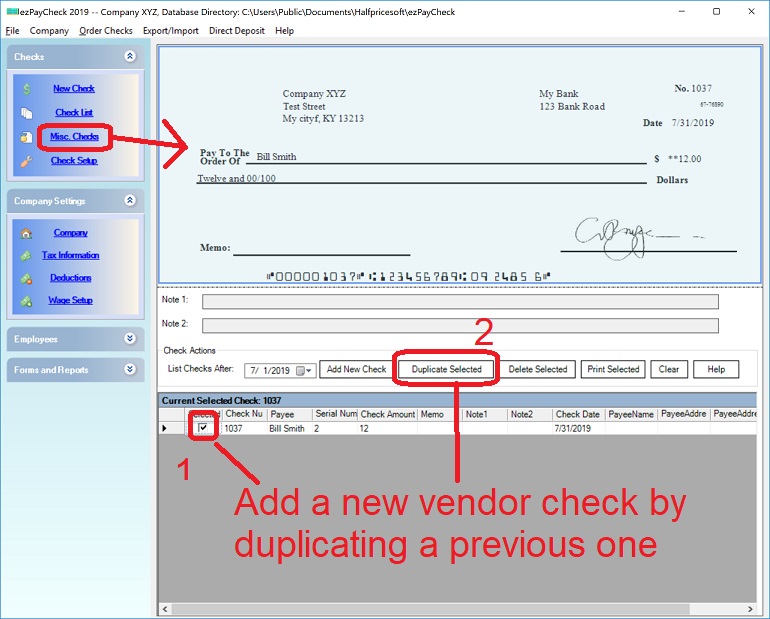Sort by the Check Amount column header
The image size is (770, 619).
[386, 414]
